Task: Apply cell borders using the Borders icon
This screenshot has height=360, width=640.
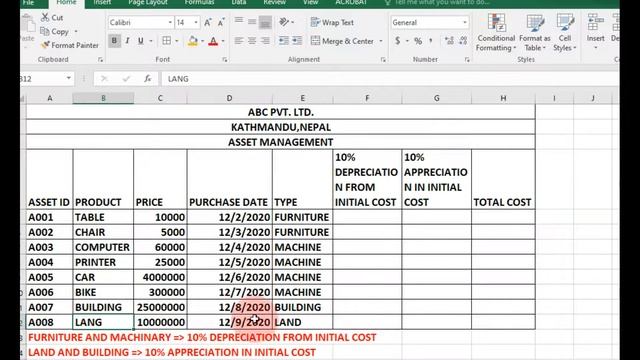Action: coord(166,40)
